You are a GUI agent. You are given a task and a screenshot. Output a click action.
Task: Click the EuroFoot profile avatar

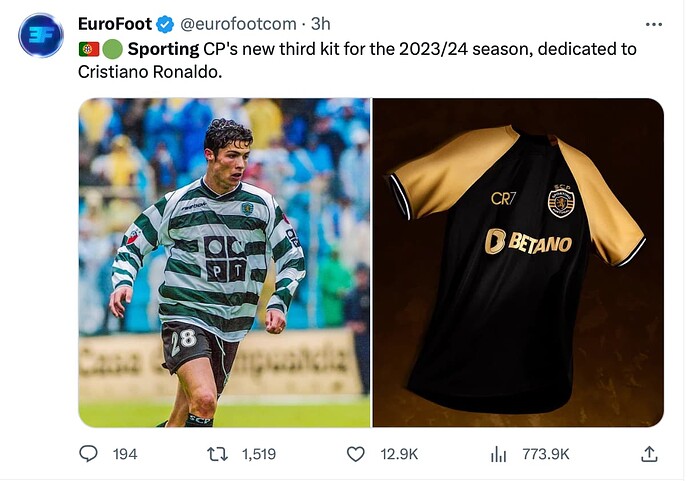(41, 36)
